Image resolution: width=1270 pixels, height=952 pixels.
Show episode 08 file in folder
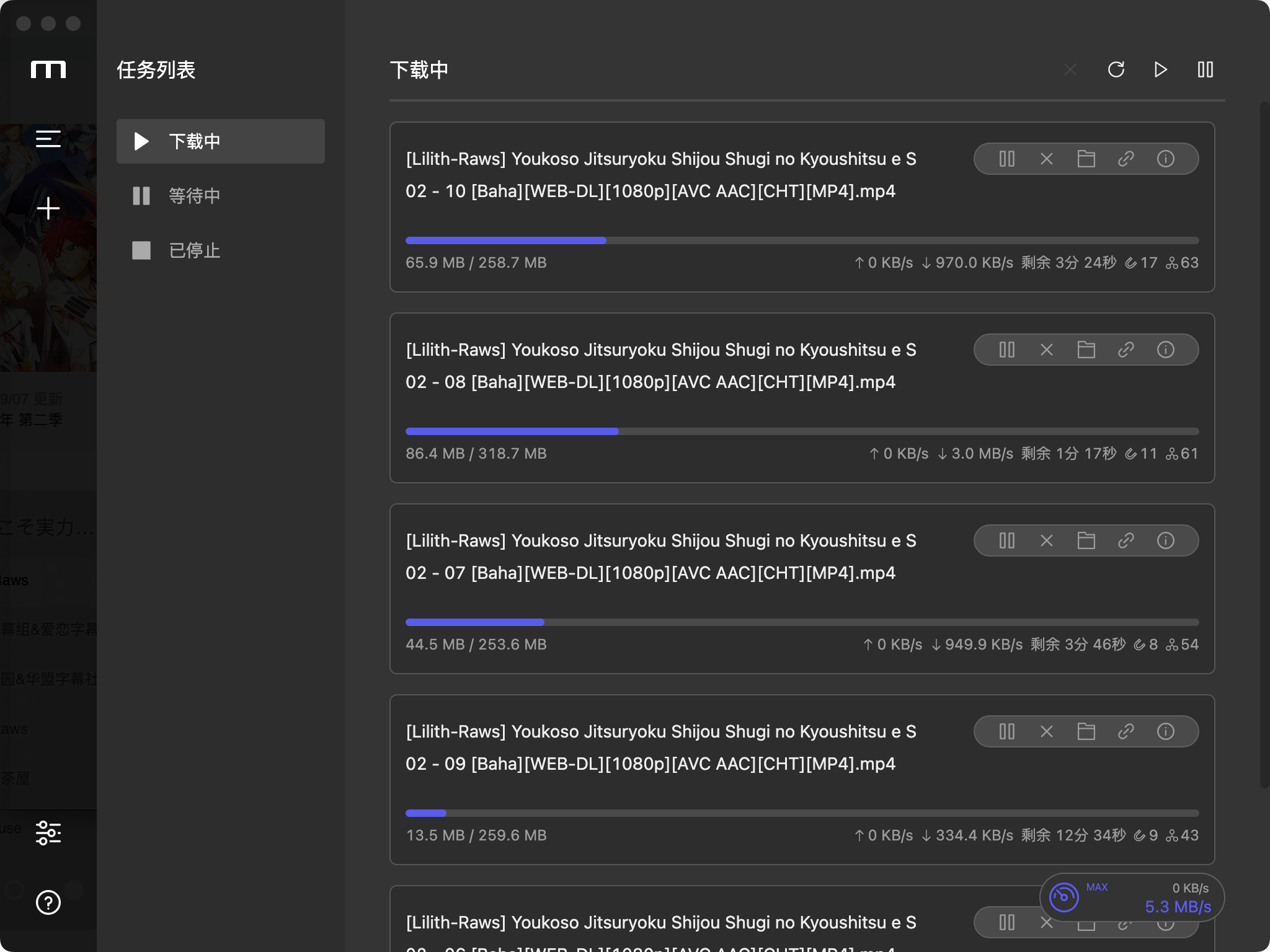(x=1086, y=350)
